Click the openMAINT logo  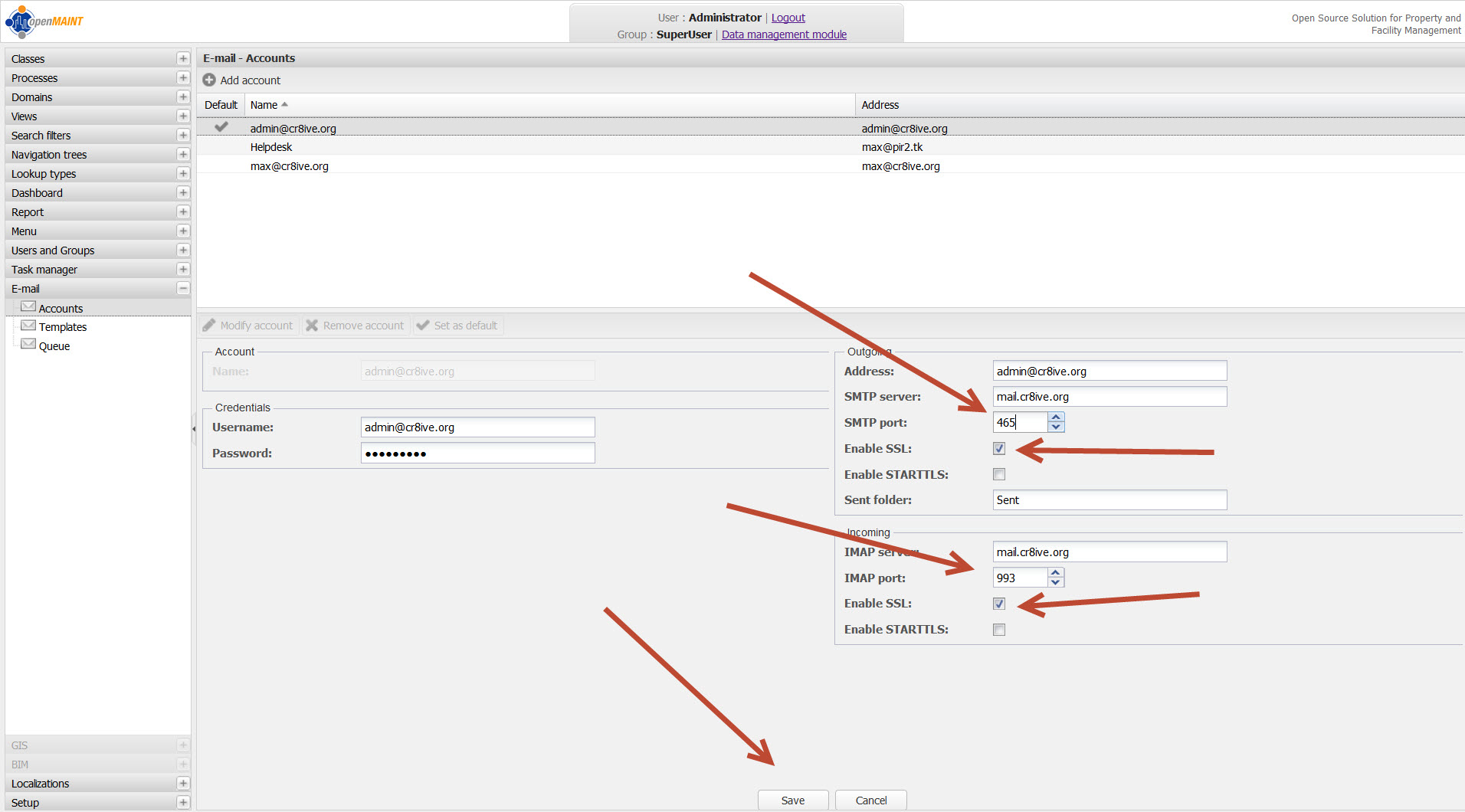44,21
